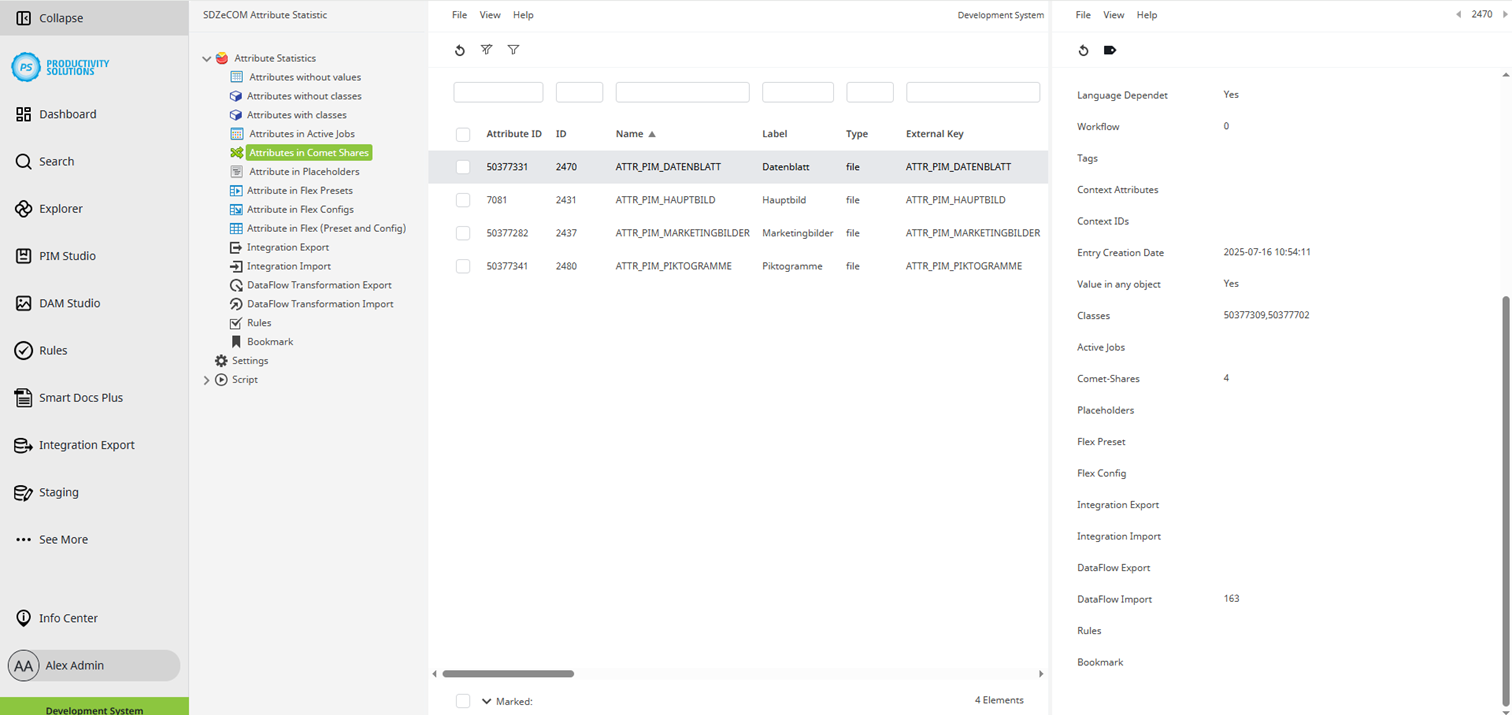1512x715 pixels.
Task: Sort by the Name column header
Action: pos(630,133)
